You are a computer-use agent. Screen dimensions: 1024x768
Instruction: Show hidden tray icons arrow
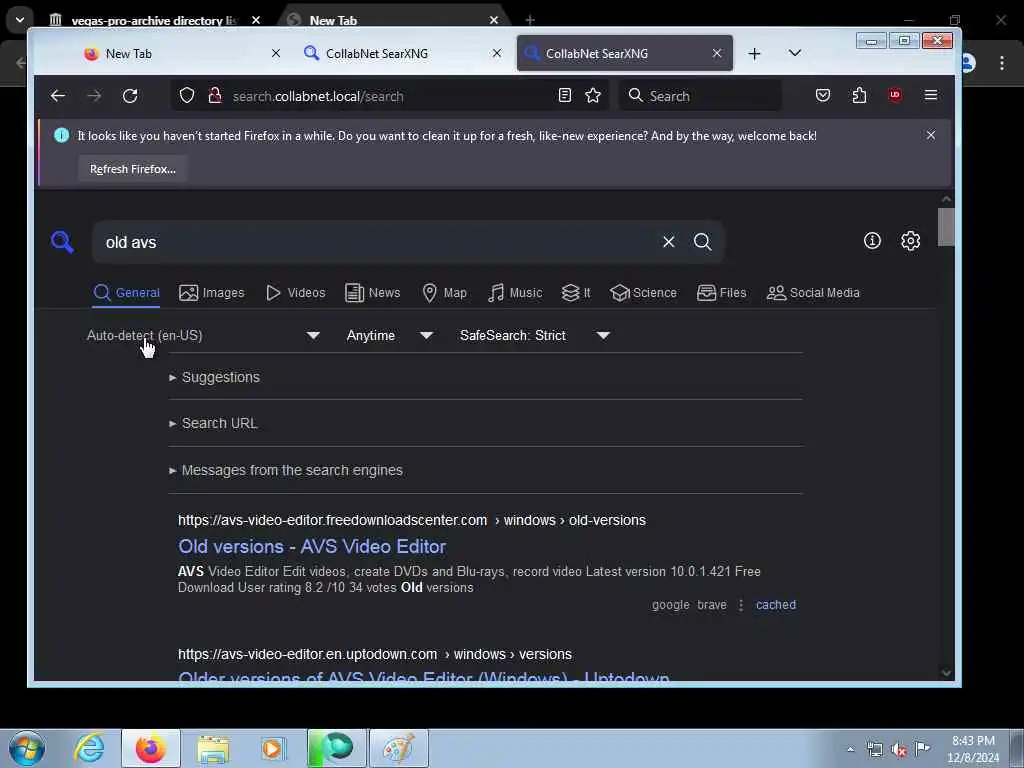(850, 749)
